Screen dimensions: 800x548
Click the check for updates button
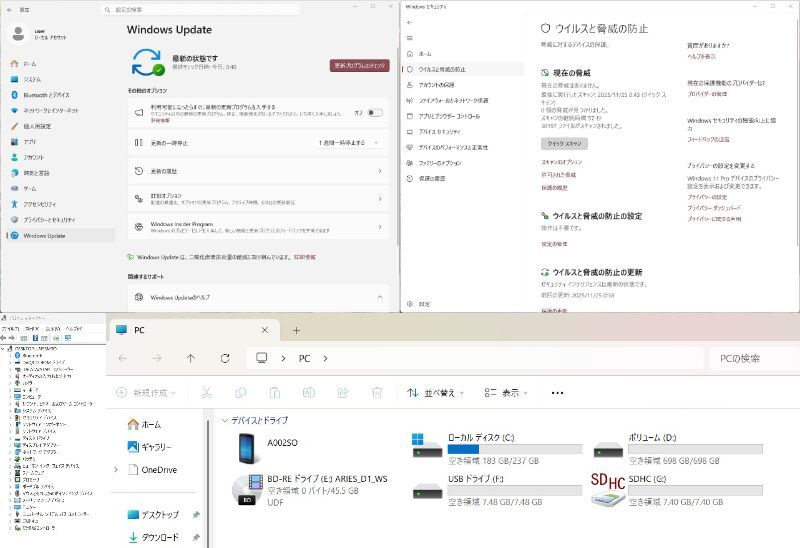coord(360,65)
